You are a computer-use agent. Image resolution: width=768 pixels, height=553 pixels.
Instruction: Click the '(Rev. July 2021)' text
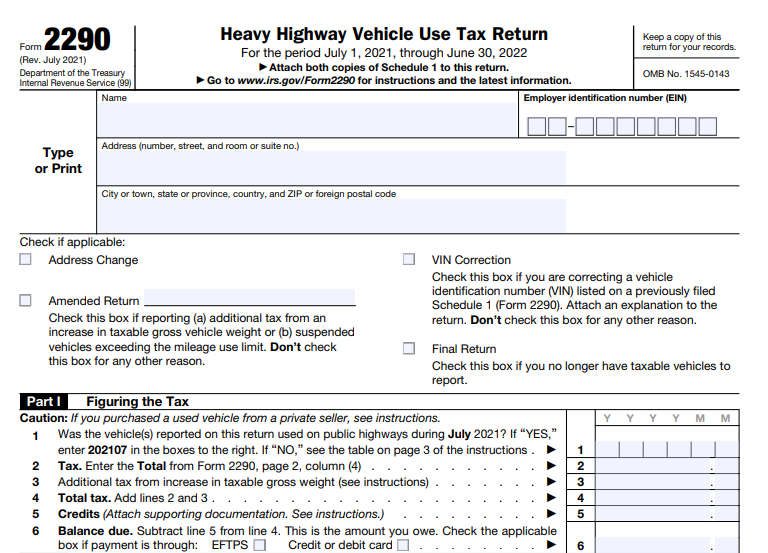click(x=53, y=60)
